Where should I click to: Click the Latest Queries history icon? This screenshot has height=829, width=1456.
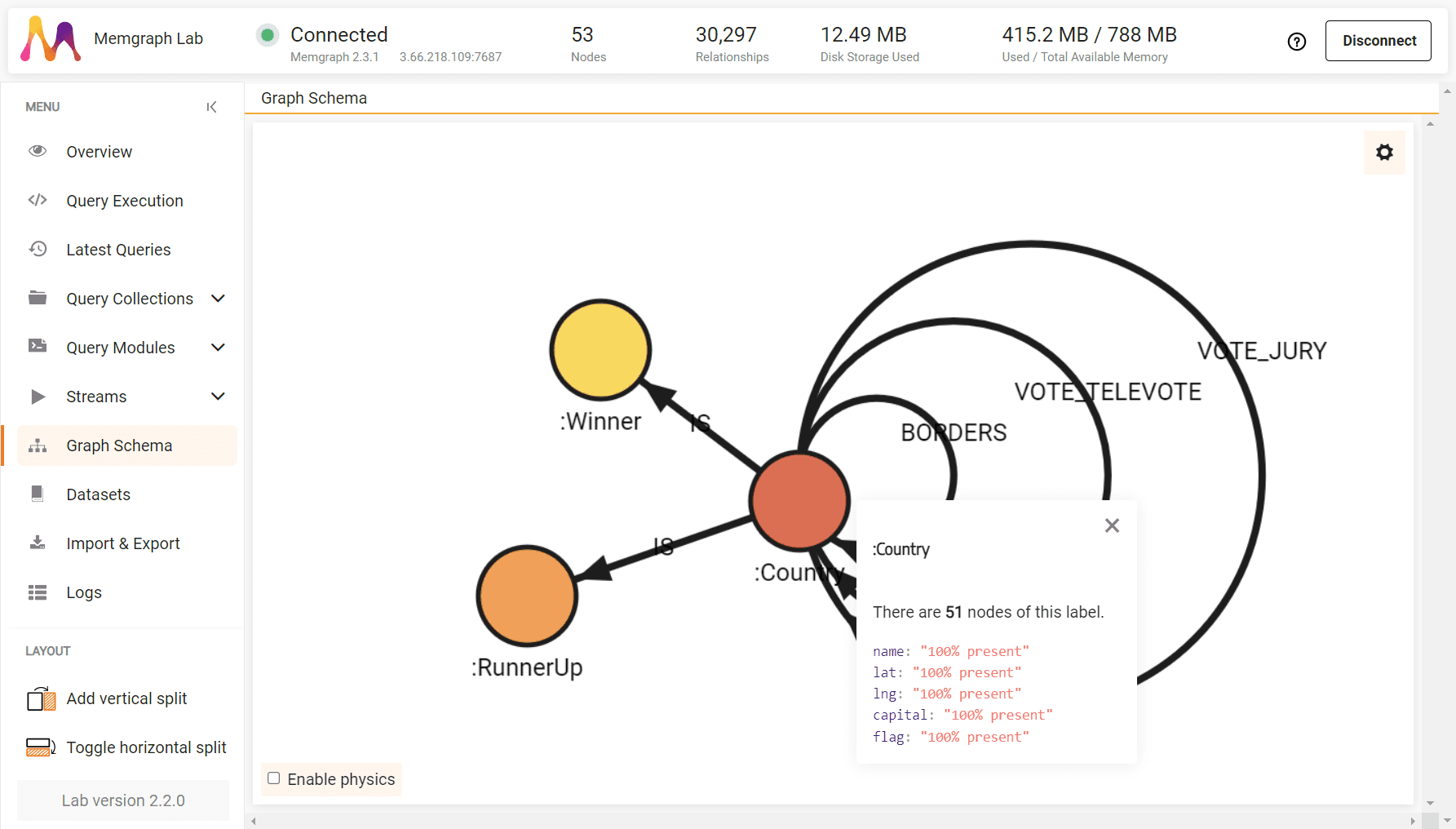point(38,249)
